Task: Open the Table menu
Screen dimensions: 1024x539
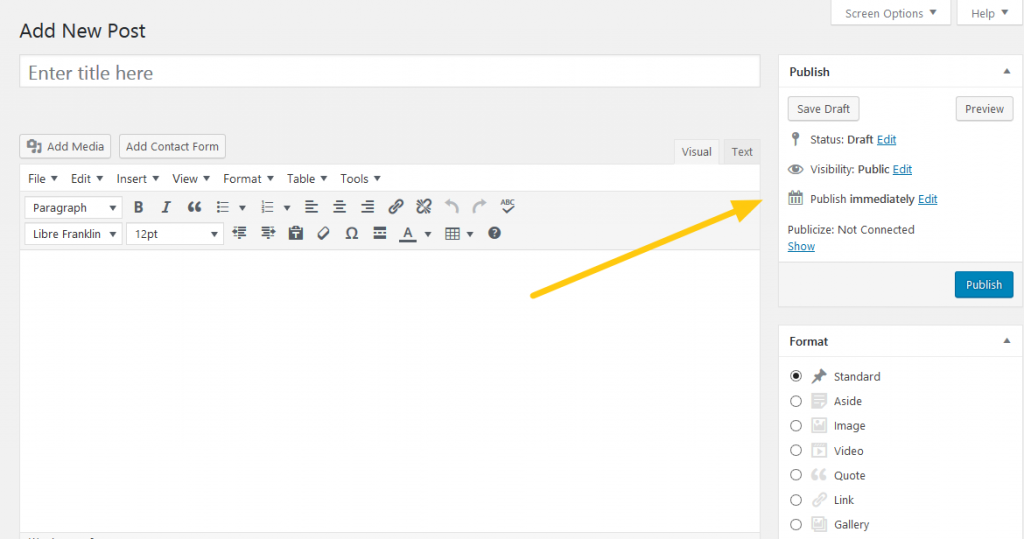Action: 307,178
